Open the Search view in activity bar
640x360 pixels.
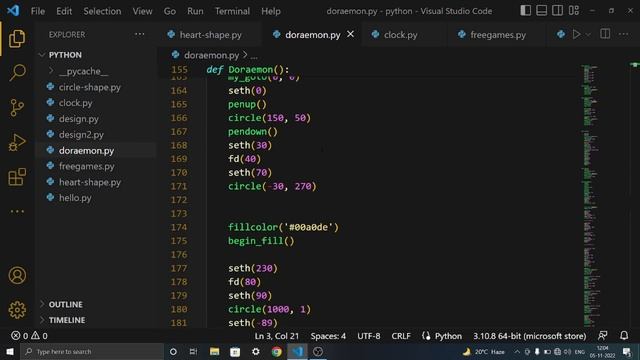[17, 73]
